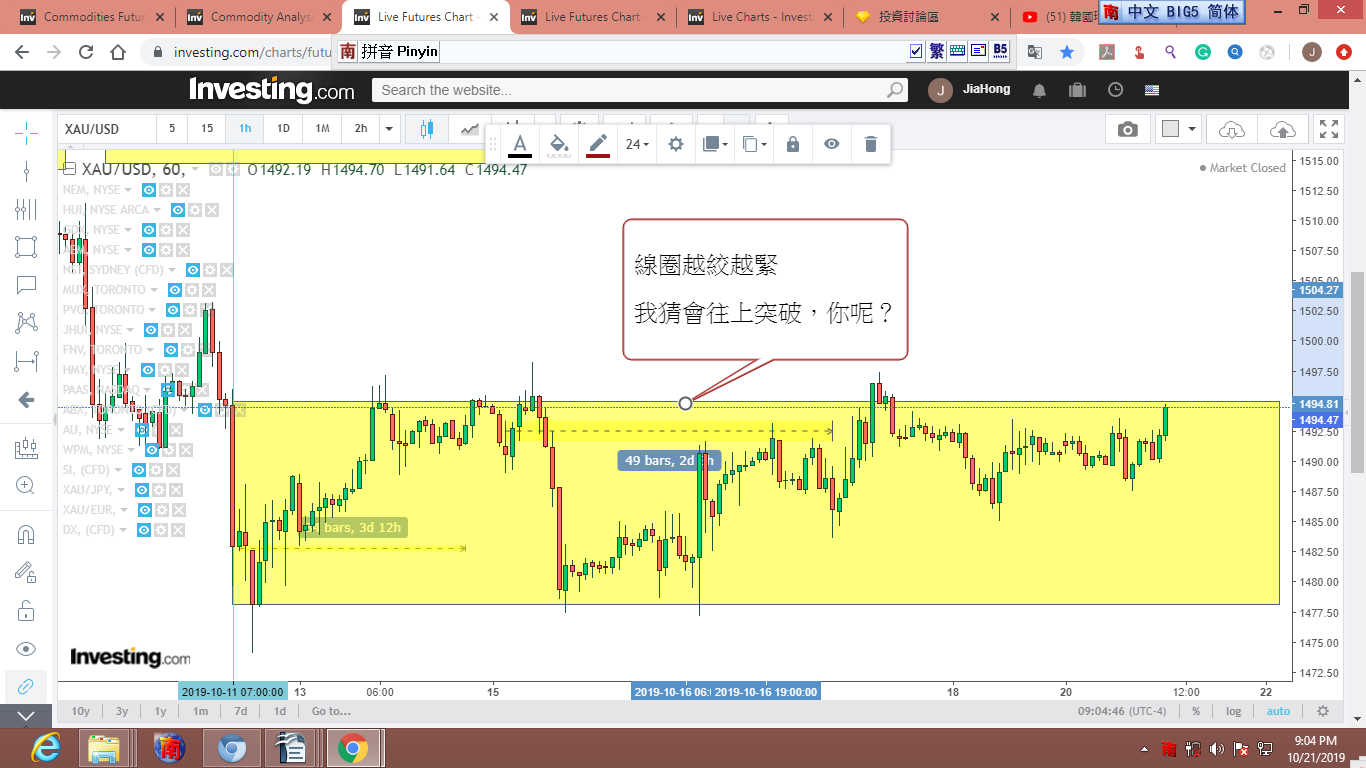Select the 1D interval
This screenshot has width=1366, height=768.
coord(283,129)
